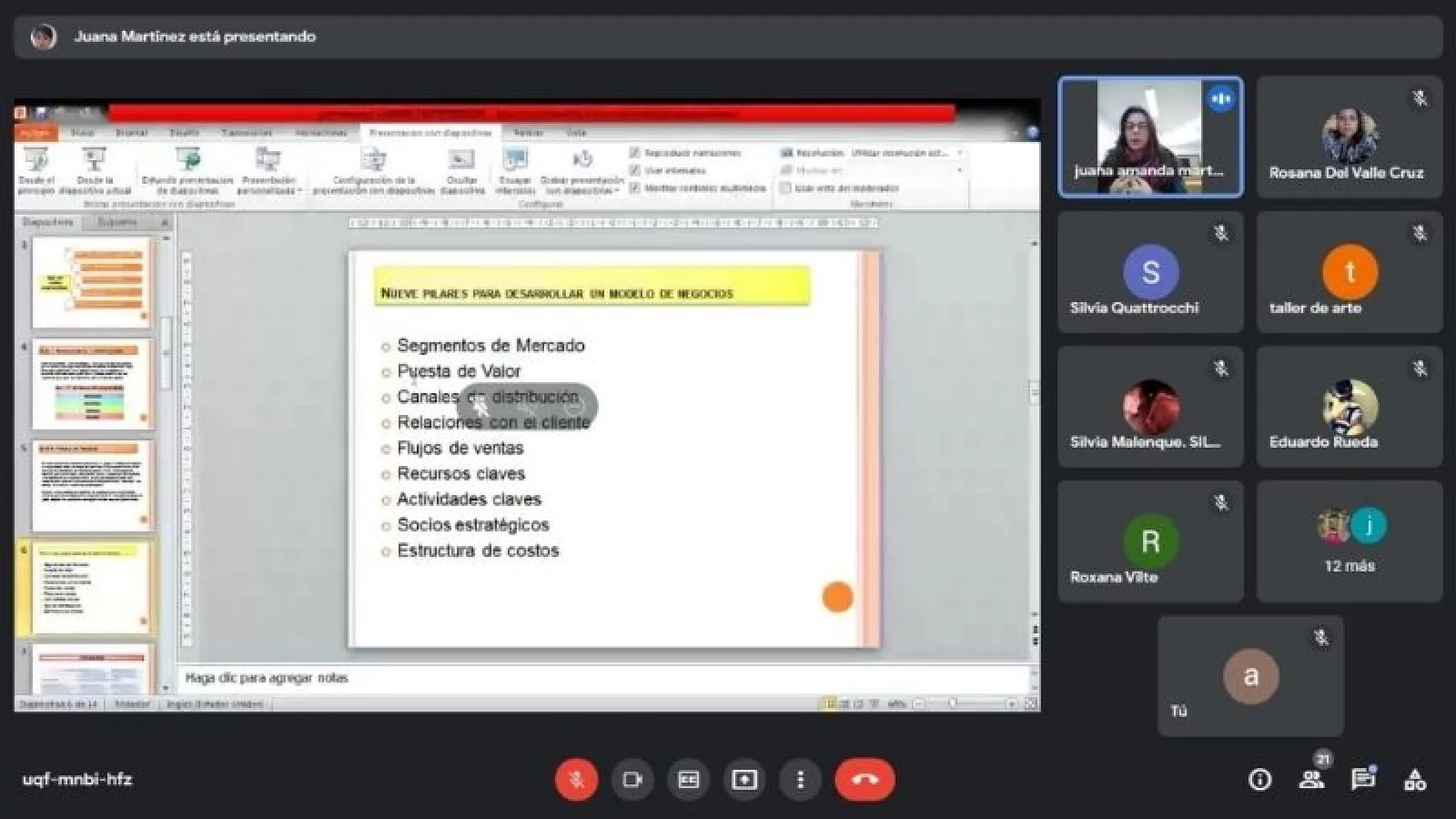This screenshot has width=1456, height=819.
Task: Open the activities panel
Action: tap(1415, 780)
